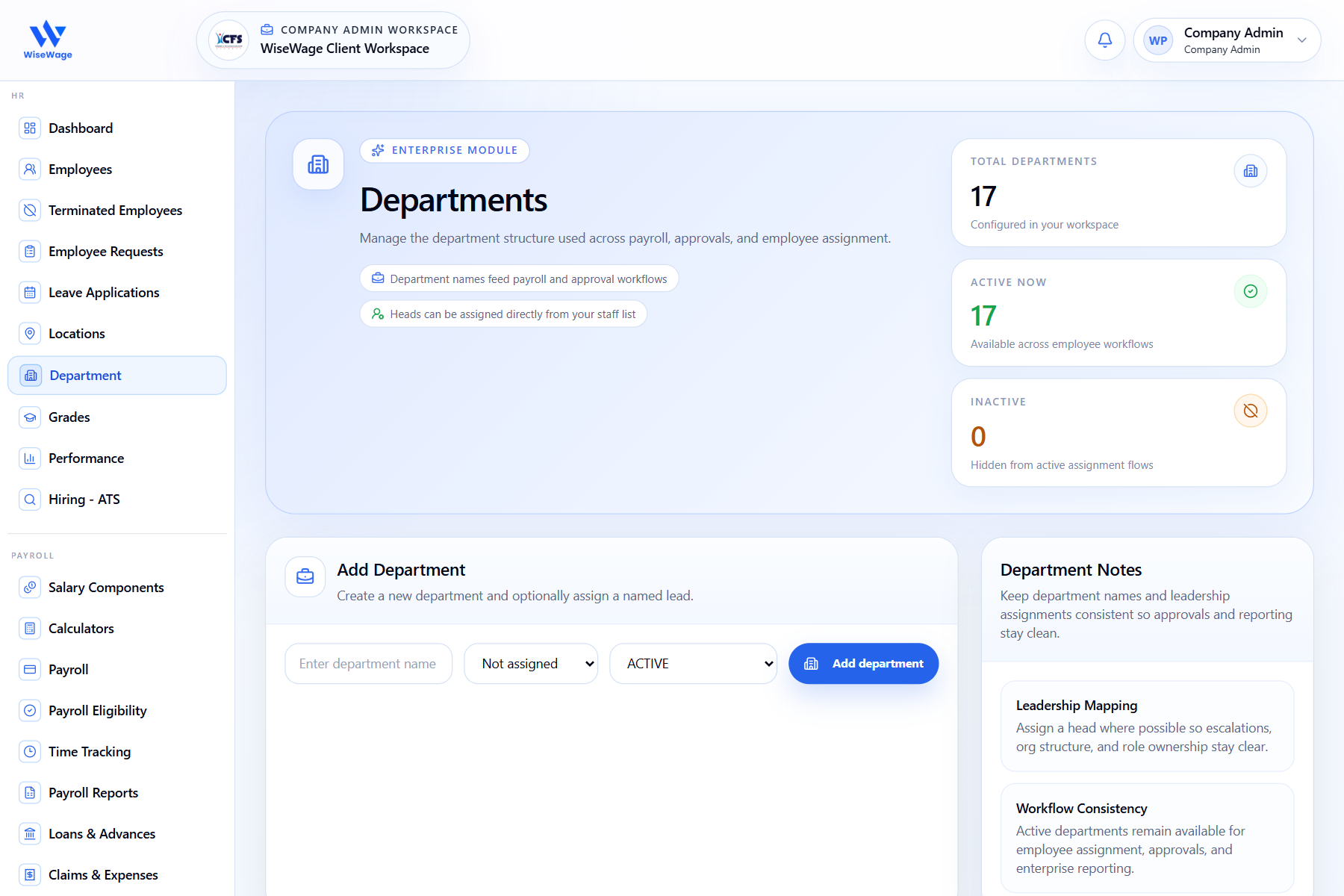
Task: Click the Leave Applications calendar icon
Action: pos(30,293)
